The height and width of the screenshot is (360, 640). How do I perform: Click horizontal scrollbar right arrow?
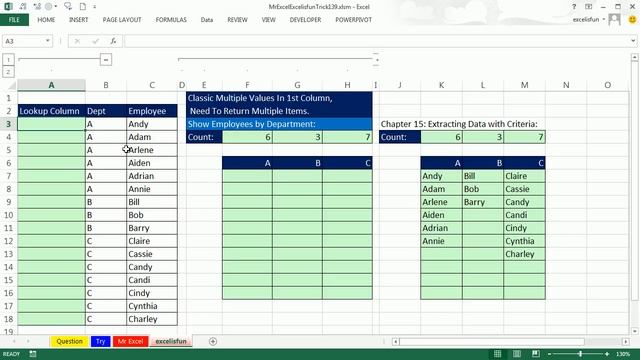(626, 341)
